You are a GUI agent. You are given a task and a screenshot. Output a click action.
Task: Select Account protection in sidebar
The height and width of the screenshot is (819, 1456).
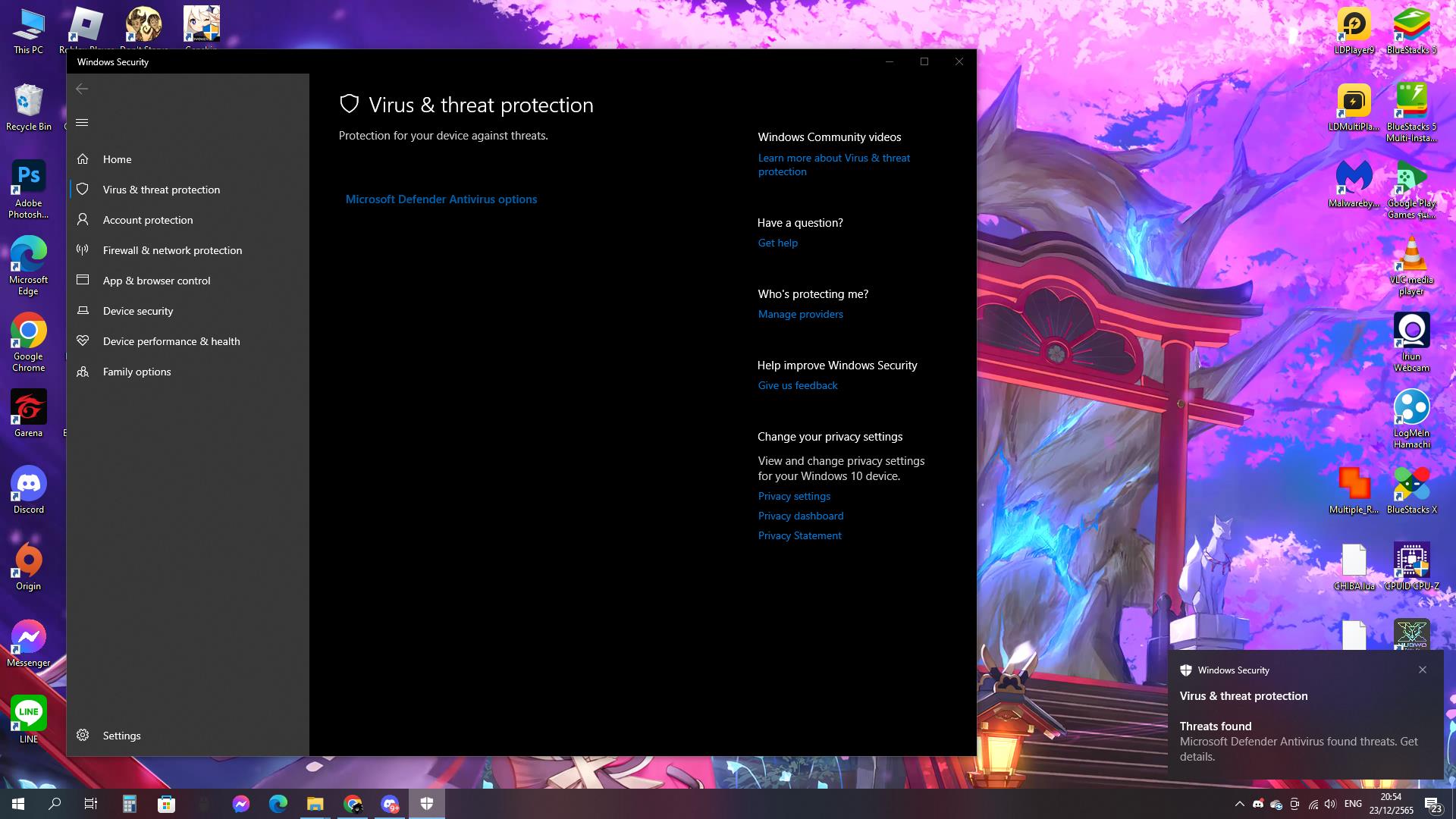coord(148,220)
